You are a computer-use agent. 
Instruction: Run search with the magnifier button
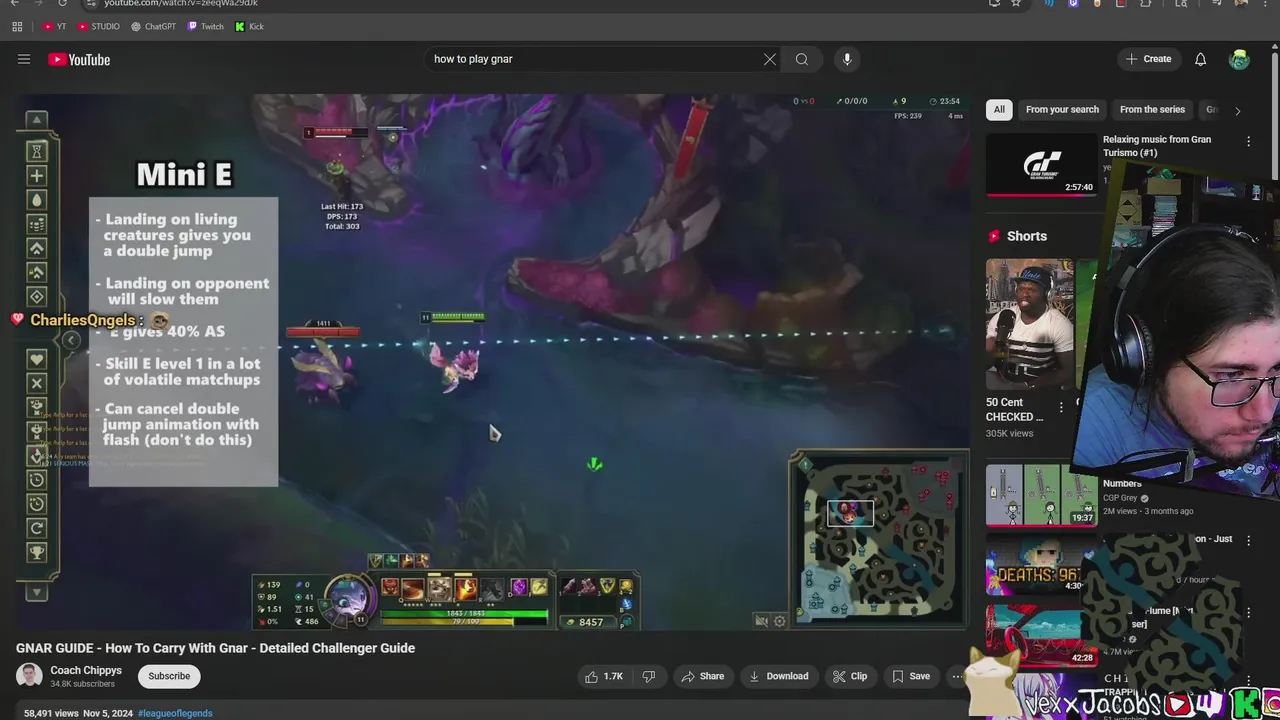coord(802,59)
